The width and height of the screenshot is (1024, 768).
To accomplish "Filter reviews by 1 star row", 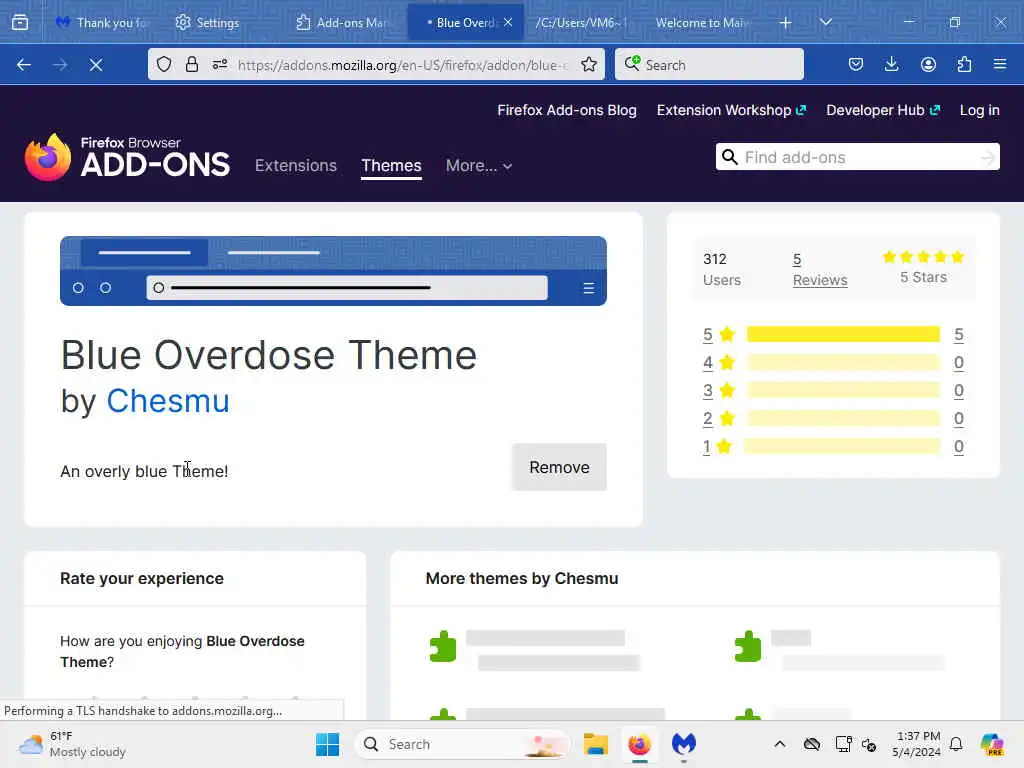I will (x=833, y=447).
